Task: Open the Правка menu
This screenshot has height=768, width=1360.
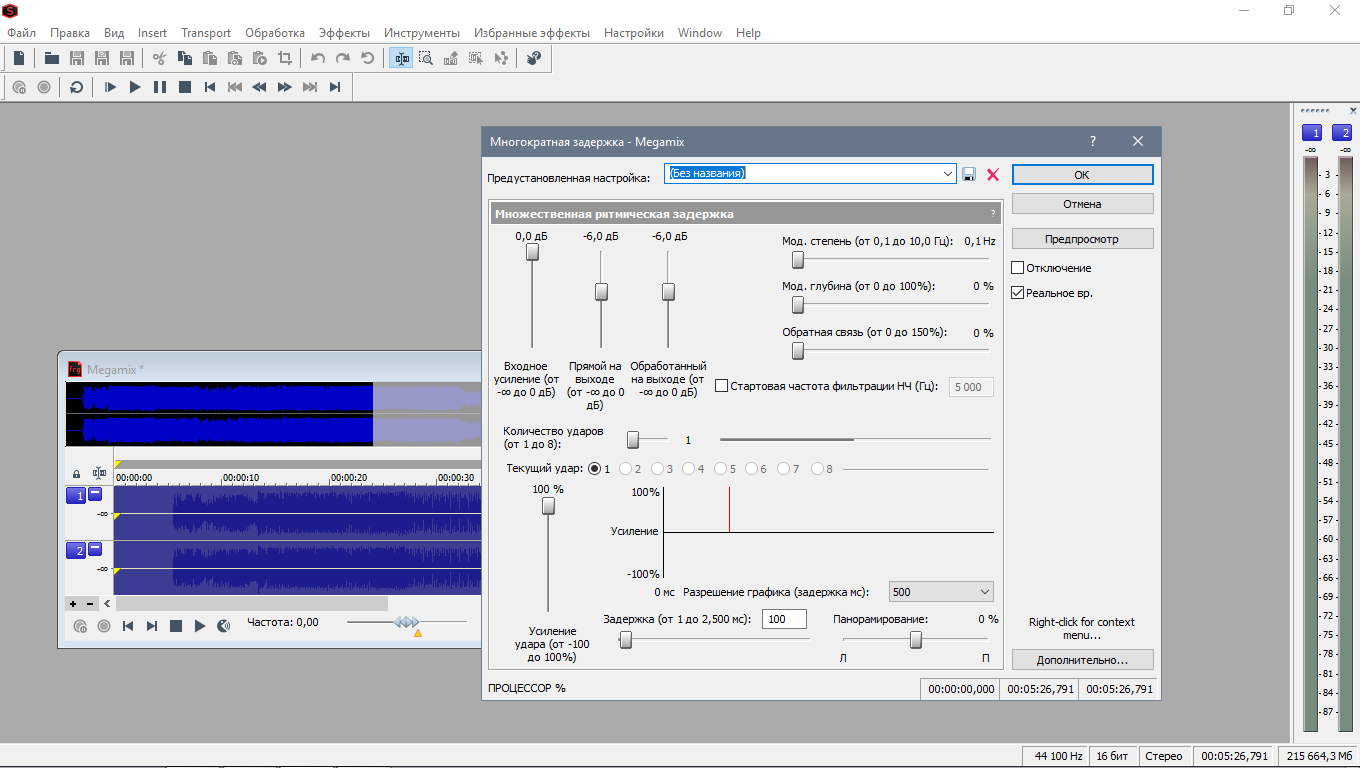Action: tap(70, 33)
